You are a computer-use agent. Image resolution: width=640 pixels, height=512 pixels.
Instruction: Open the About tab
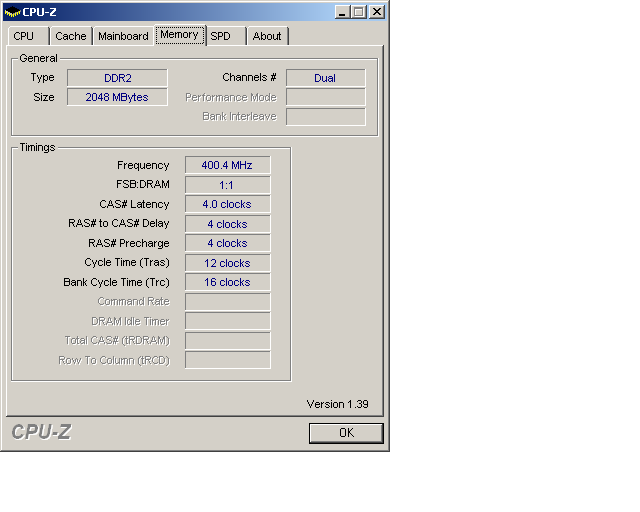point(267,36)
